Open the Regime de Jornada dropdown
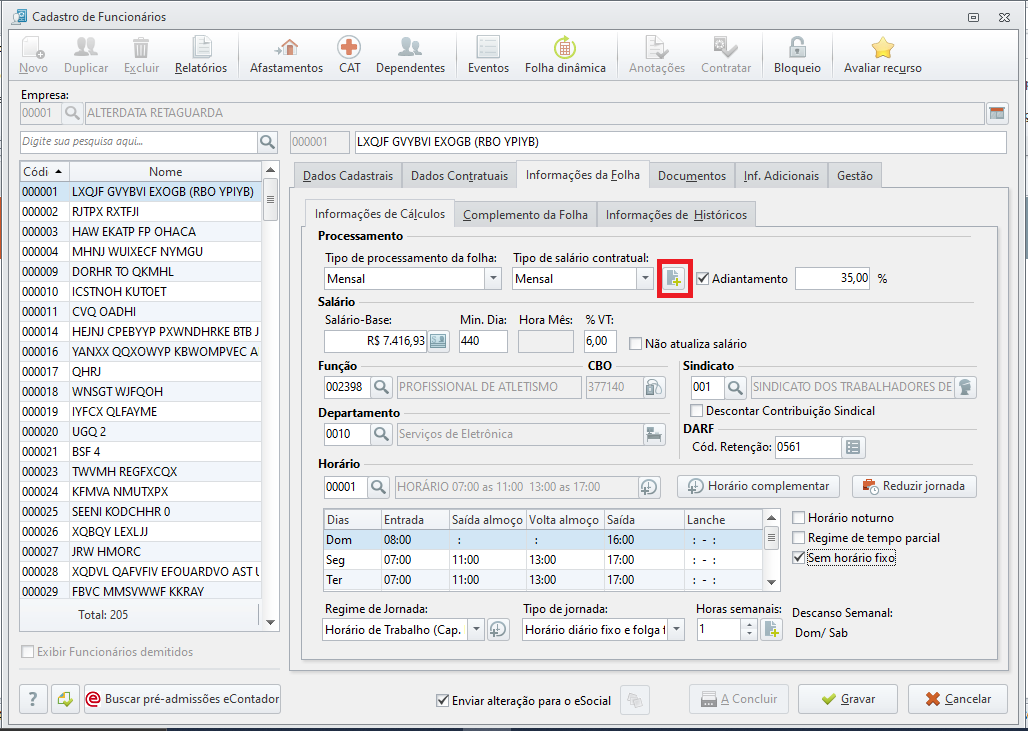The width and height of the screenshot is (1028, 731). (x=477, y=630)
